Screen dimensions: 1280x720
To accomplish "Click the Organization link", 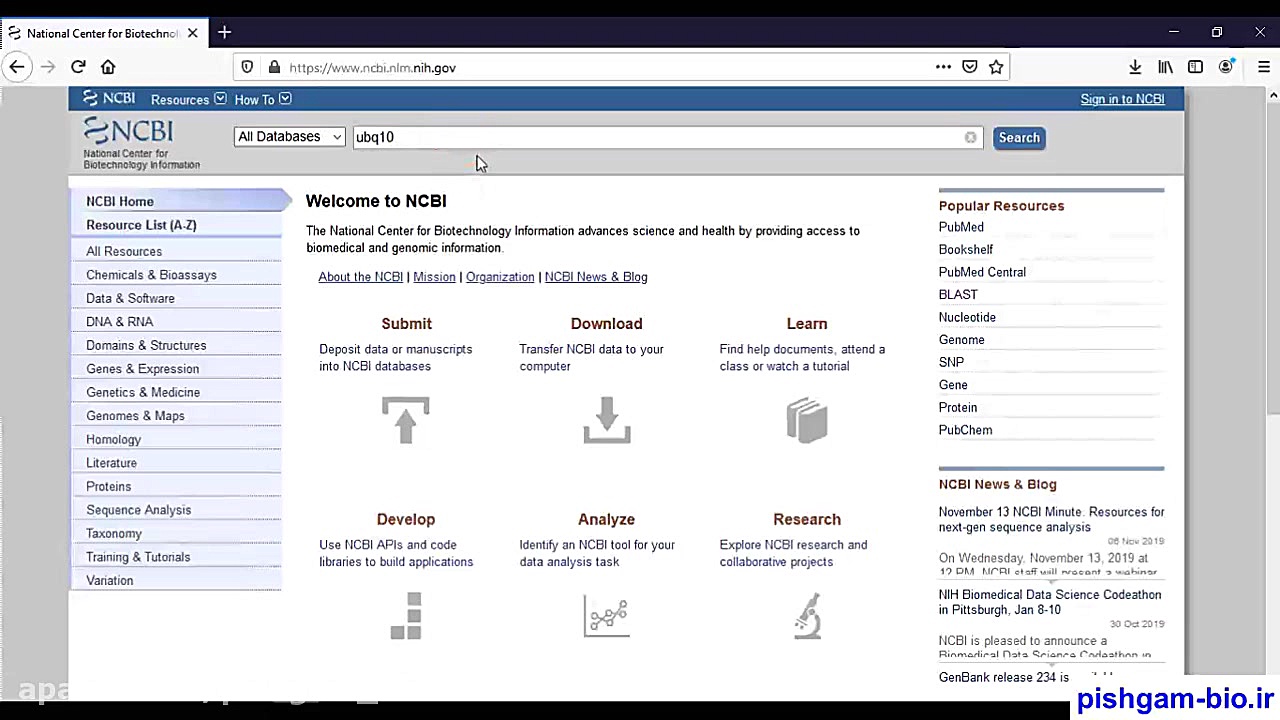I will pyautogui.click(x=500, y=277).
